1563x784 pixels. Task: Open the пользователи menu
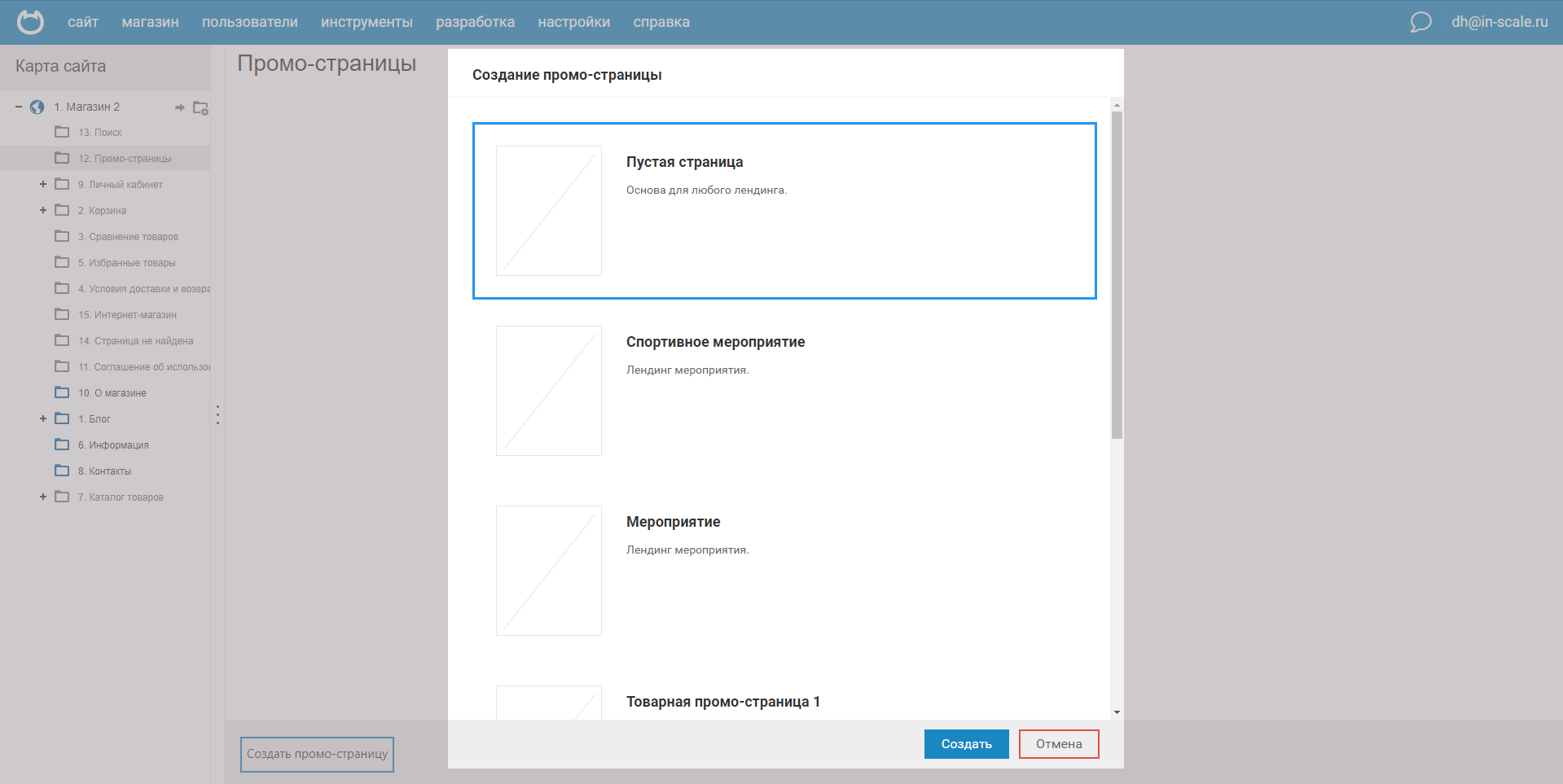250,22
